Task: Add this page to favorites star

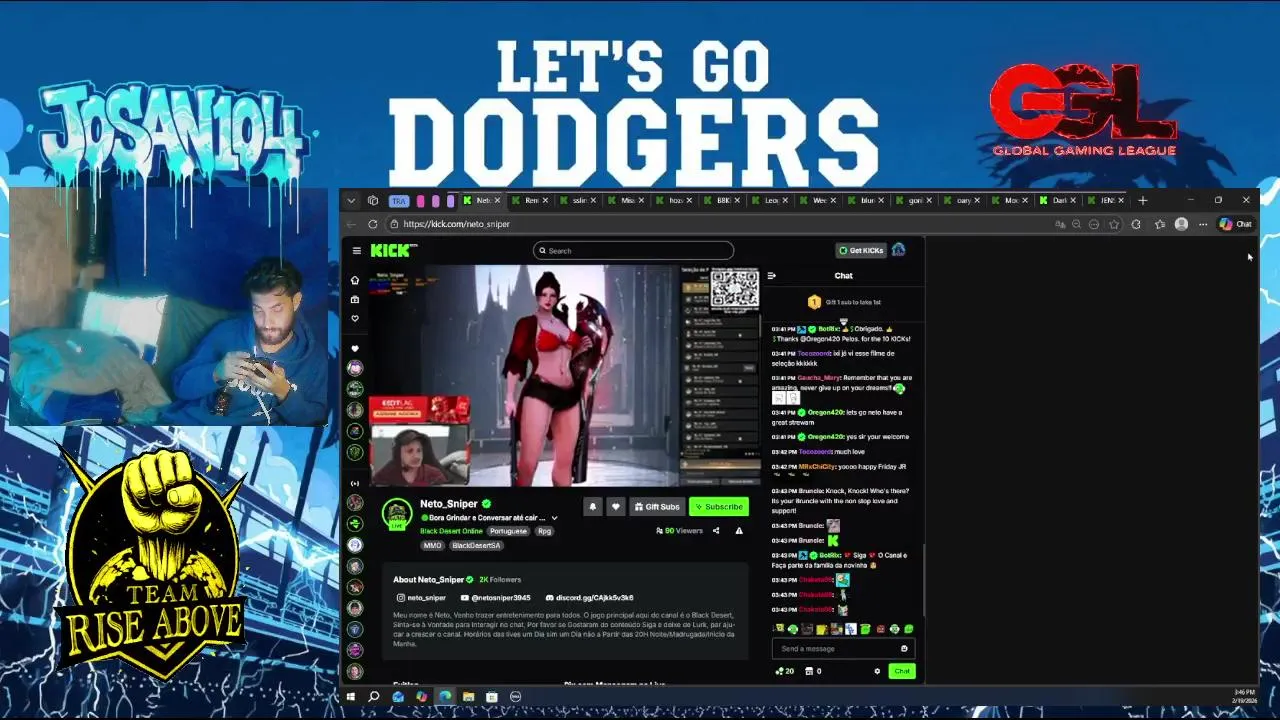Action: (1114, 224)
